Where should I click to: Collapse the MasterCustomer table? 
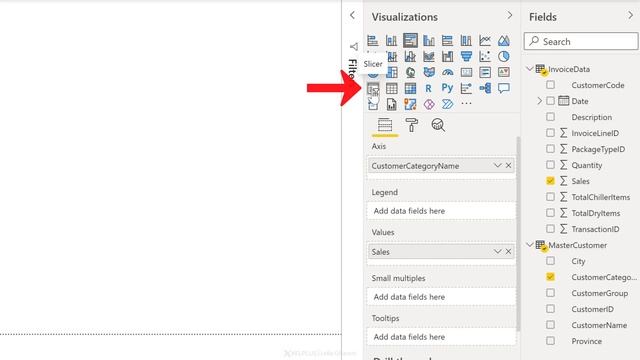point(529,244)
